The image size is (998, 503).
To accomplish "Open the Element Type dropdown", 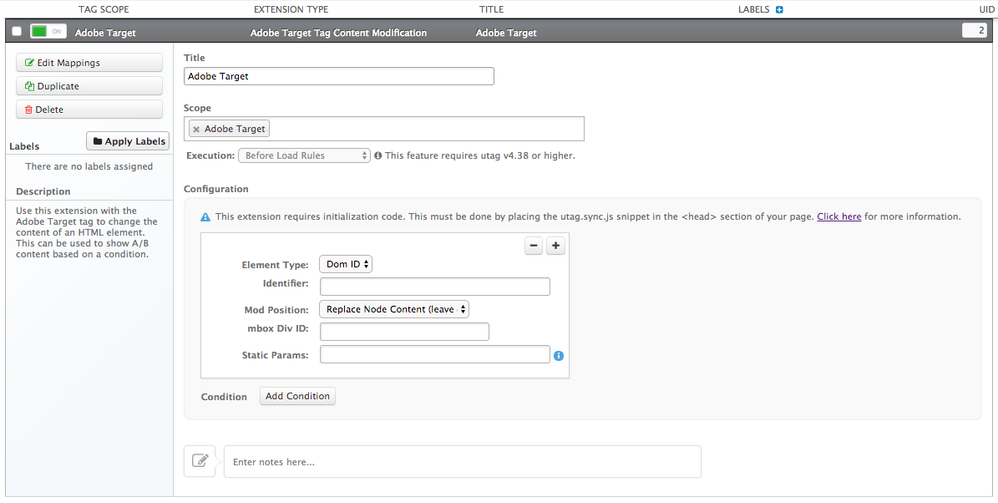I will [346, 265].
